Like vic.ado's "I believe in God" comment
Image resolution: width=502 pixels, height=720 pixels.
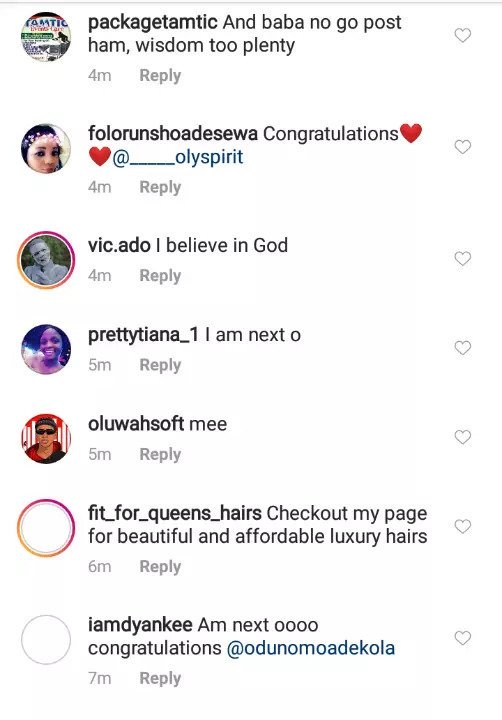coord(463,259)
